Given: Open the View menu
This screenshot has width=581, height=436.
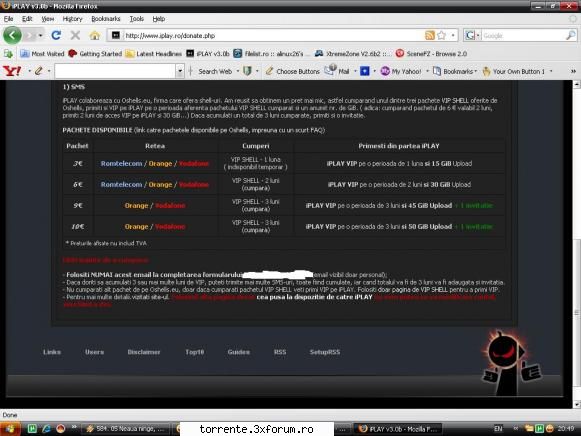Looking at the screenshot, I should (x=48, y=19).
